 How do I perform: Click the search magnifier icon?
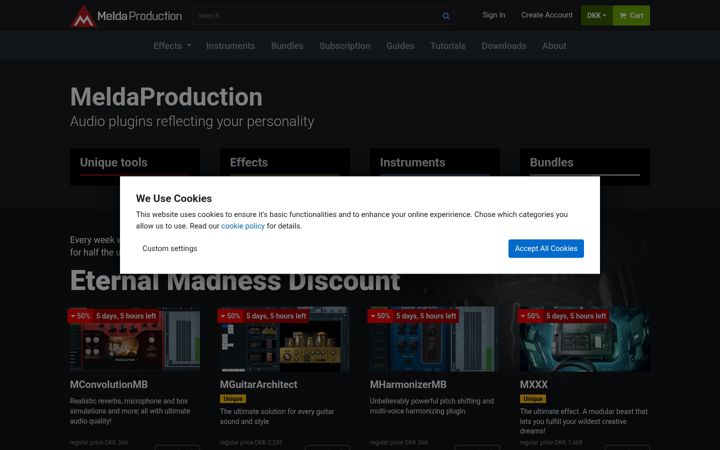click(x=445, y=16)
